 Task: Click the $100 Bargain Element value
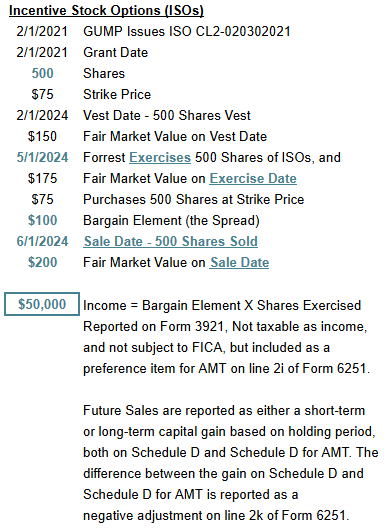42,220
